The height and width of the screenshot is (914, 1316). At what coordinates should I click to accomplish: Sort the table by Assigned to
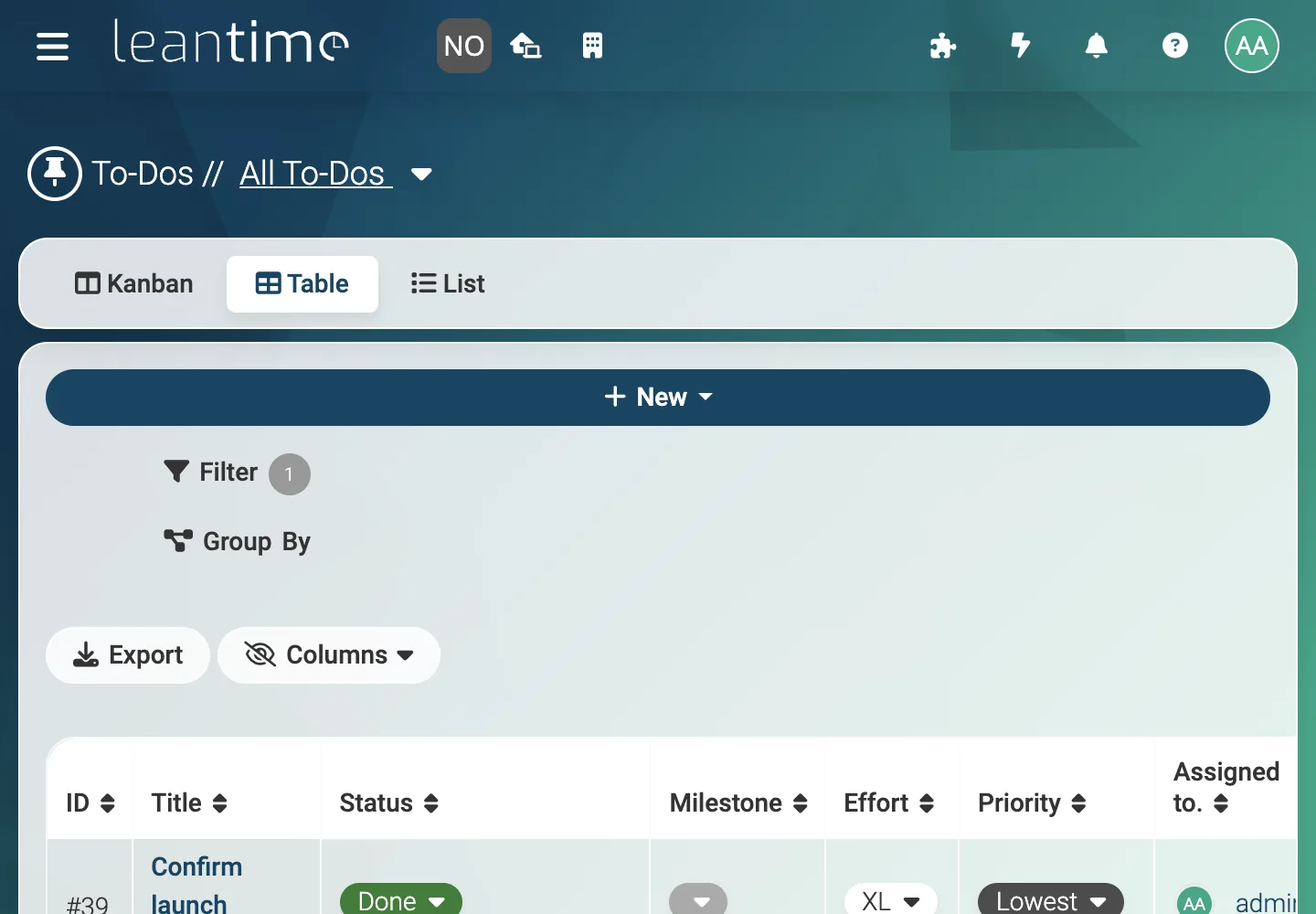(x=1226, y=787)
